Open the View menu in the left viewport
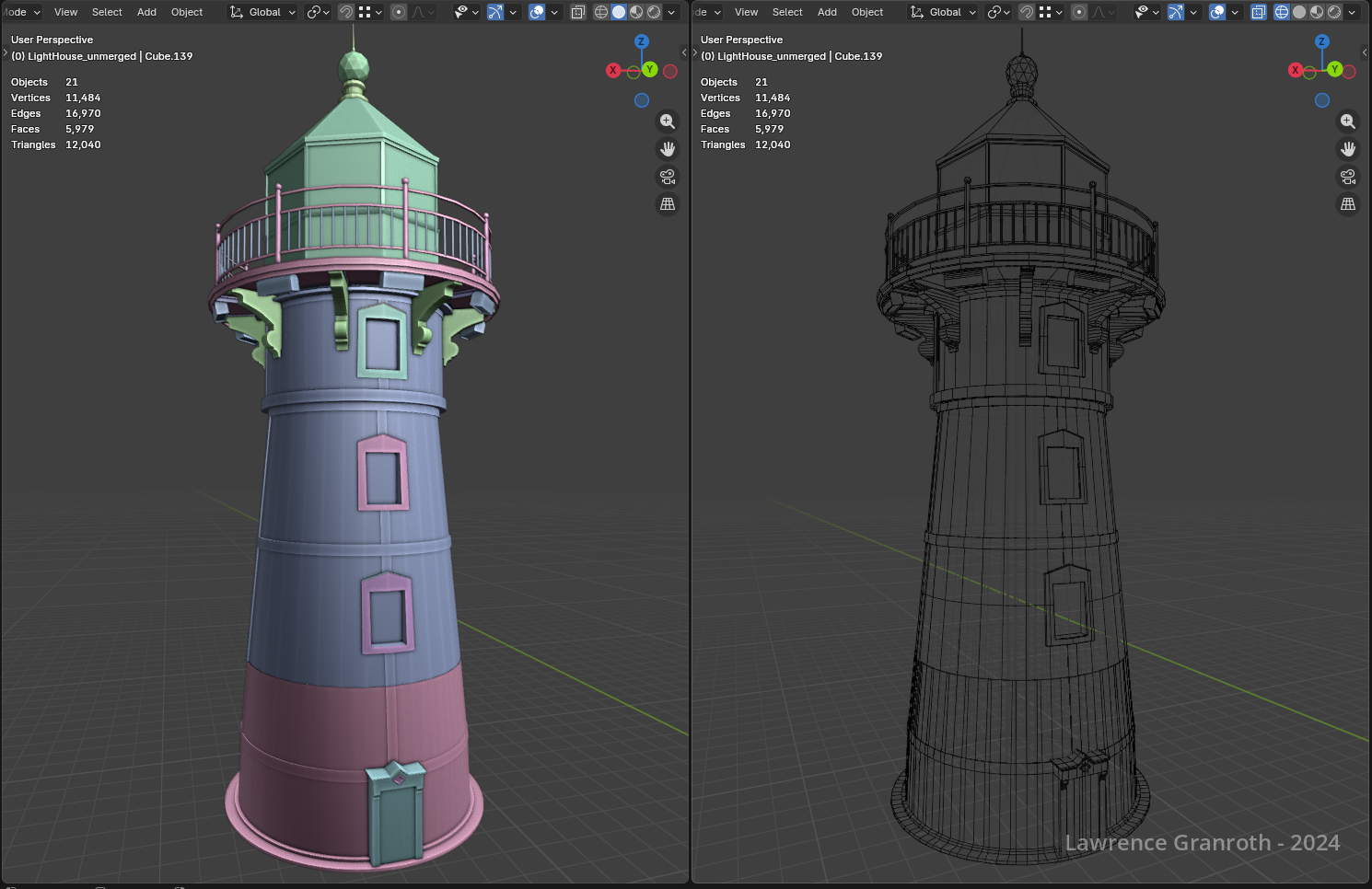The image size is (1372, 889). (65, 12)
